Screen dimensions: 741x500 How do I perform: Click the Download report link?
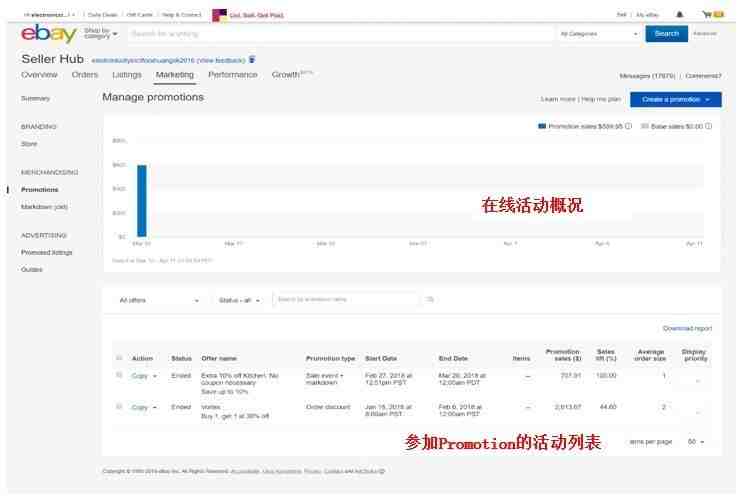[687, 328]
